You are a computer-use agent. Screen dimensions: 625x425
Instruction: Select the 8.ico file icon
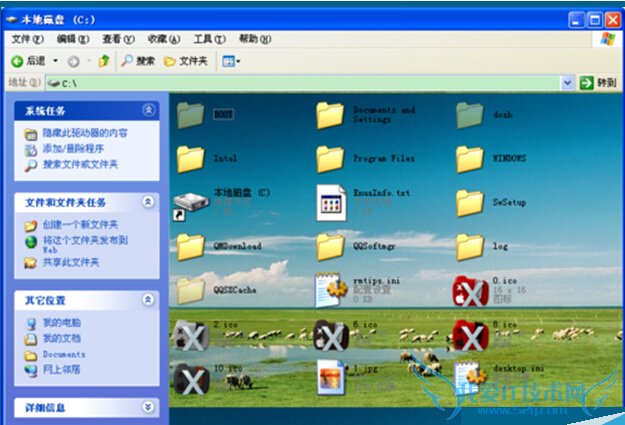pos(471,335)
